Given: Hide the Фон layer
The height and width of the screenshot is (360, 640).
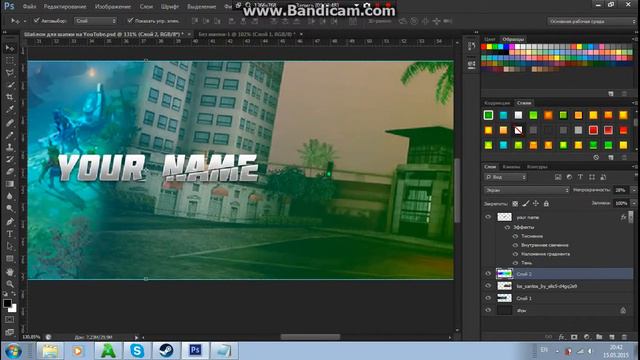Looking at the screenshot, I should [488, 311].
